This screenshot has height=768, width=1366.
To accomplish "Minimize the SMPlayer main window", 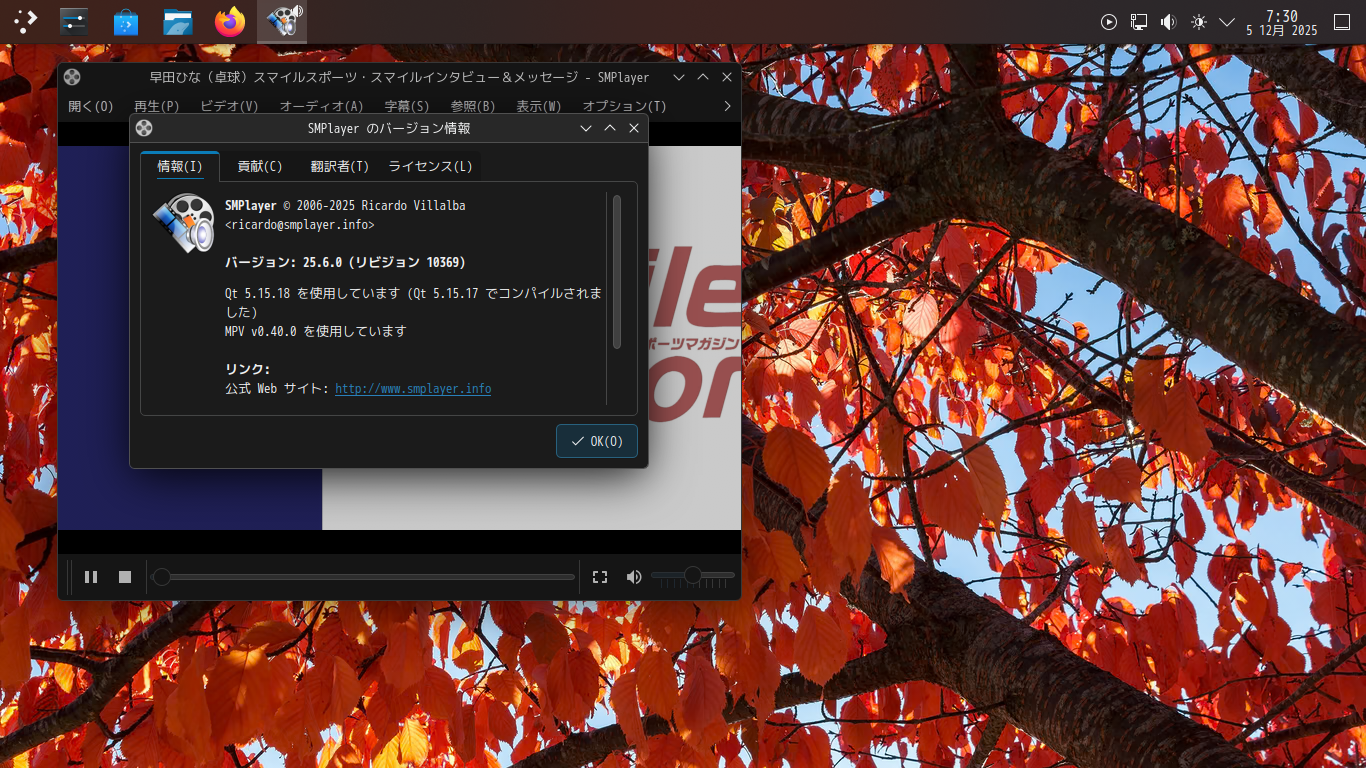I will [679, 77].
